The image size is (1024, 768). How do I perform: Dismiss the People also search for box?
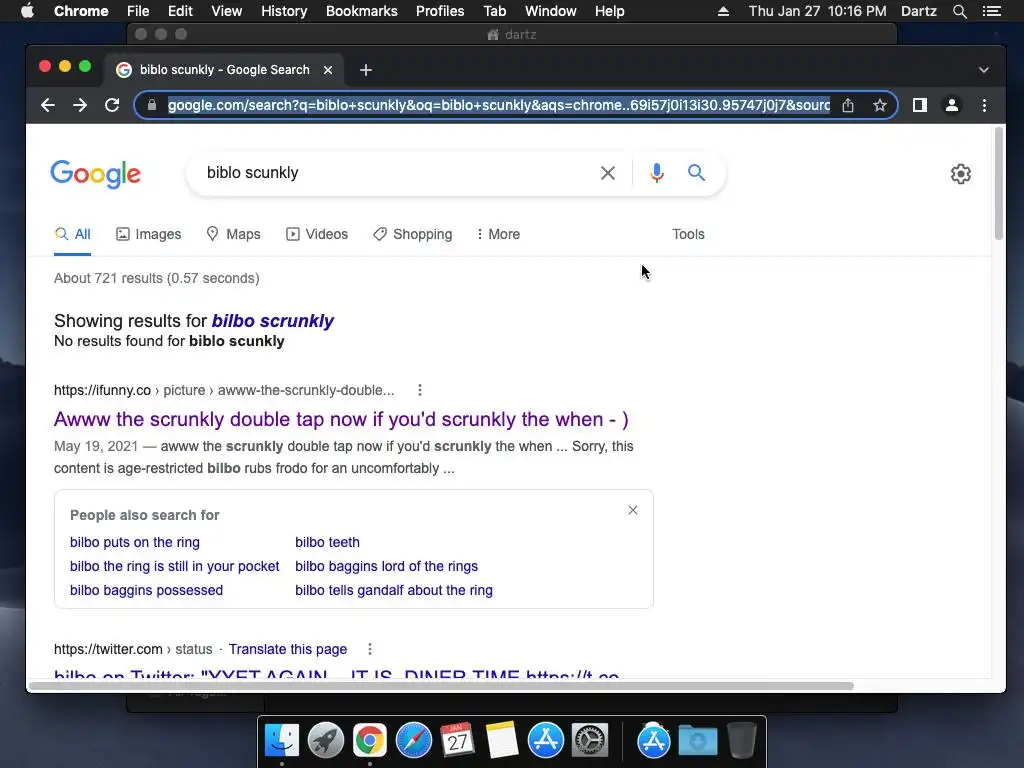[633, 510]
